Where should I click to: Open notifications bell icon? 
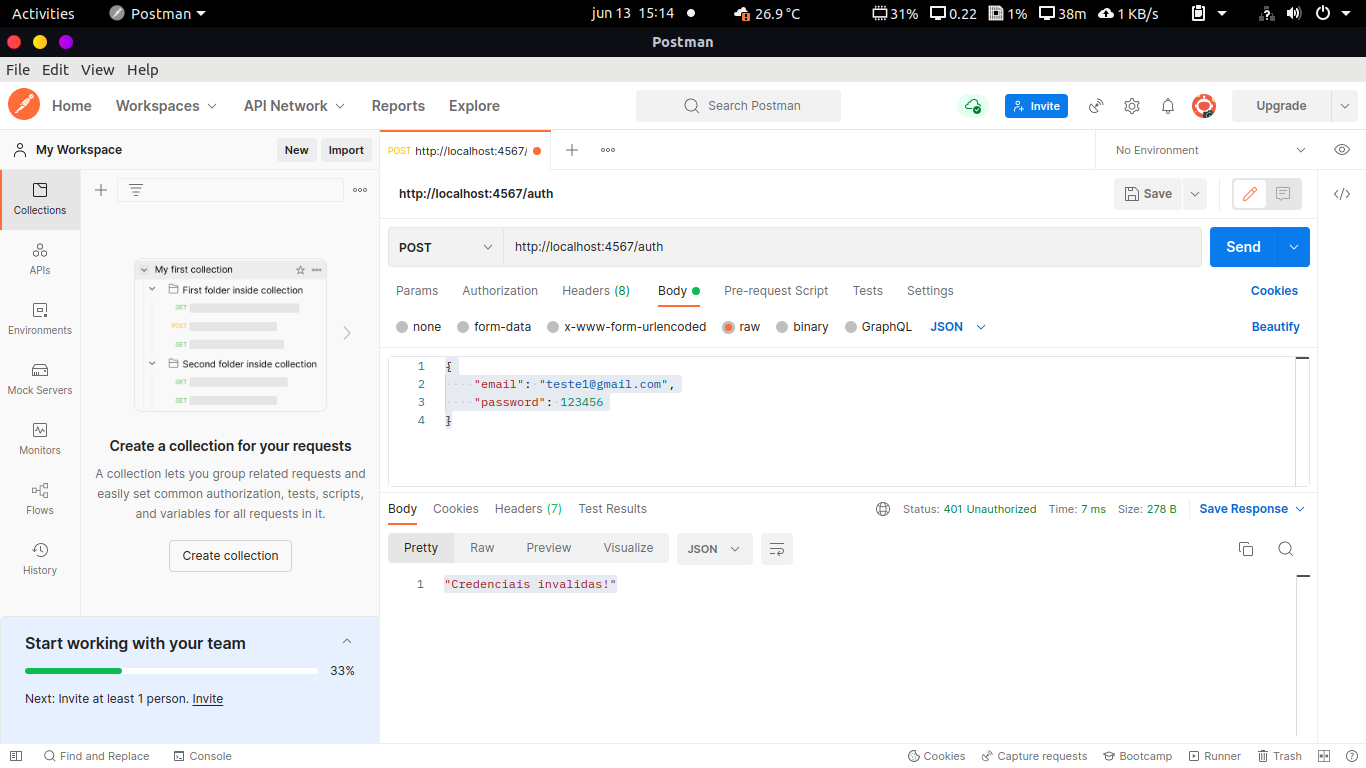(1167, 106)
